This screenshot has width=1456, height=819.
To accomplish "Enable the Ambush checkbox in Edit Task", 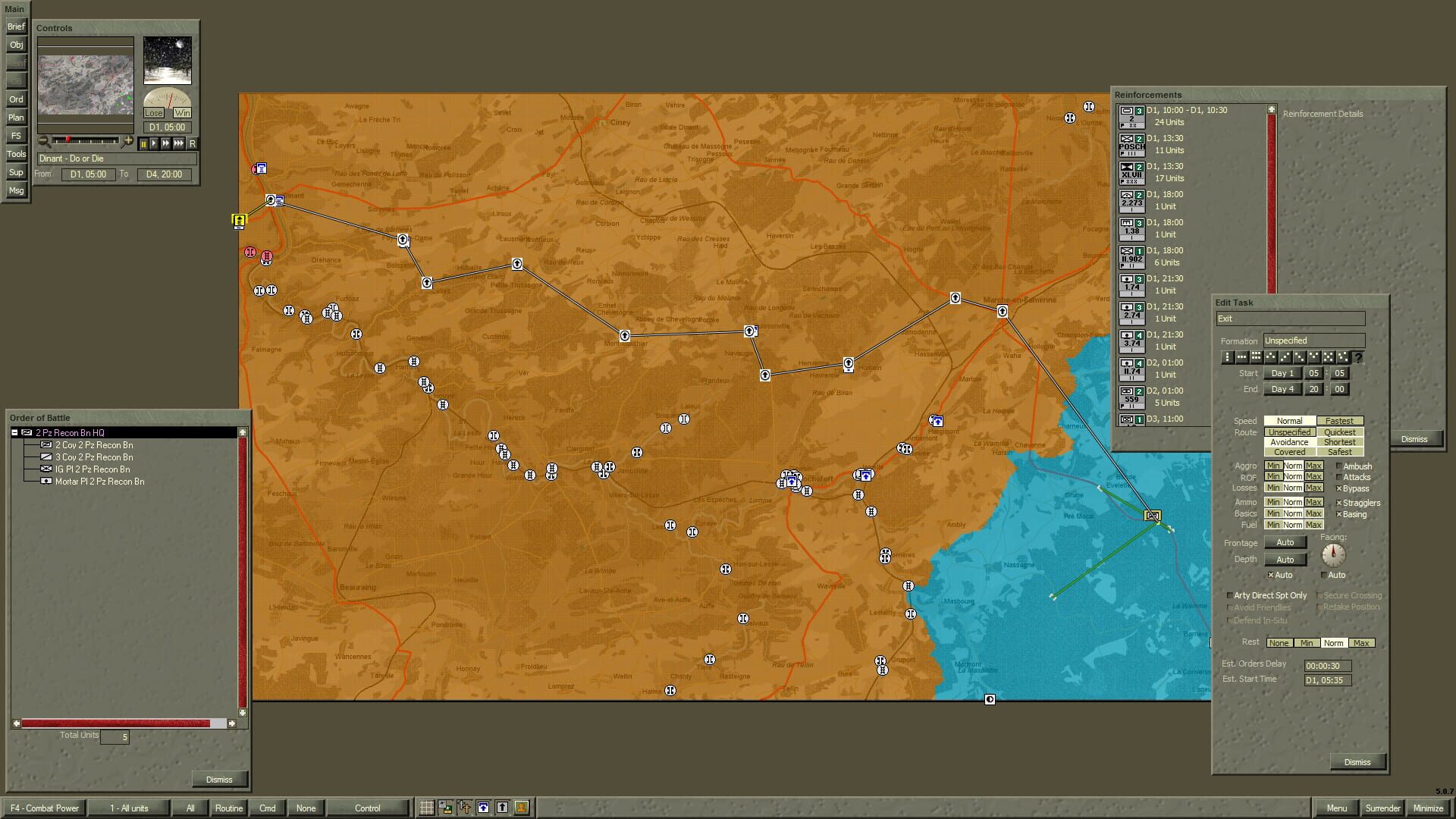I will (x=1339, y=466).
